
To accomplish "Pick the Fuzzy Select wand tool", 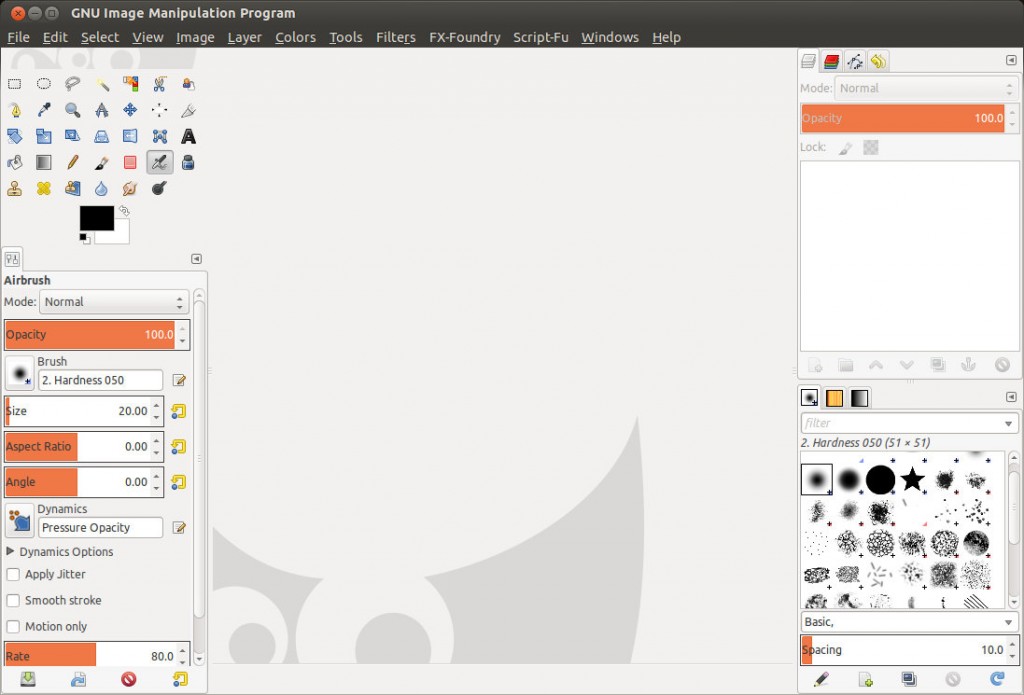I will (x=102, y=84).
